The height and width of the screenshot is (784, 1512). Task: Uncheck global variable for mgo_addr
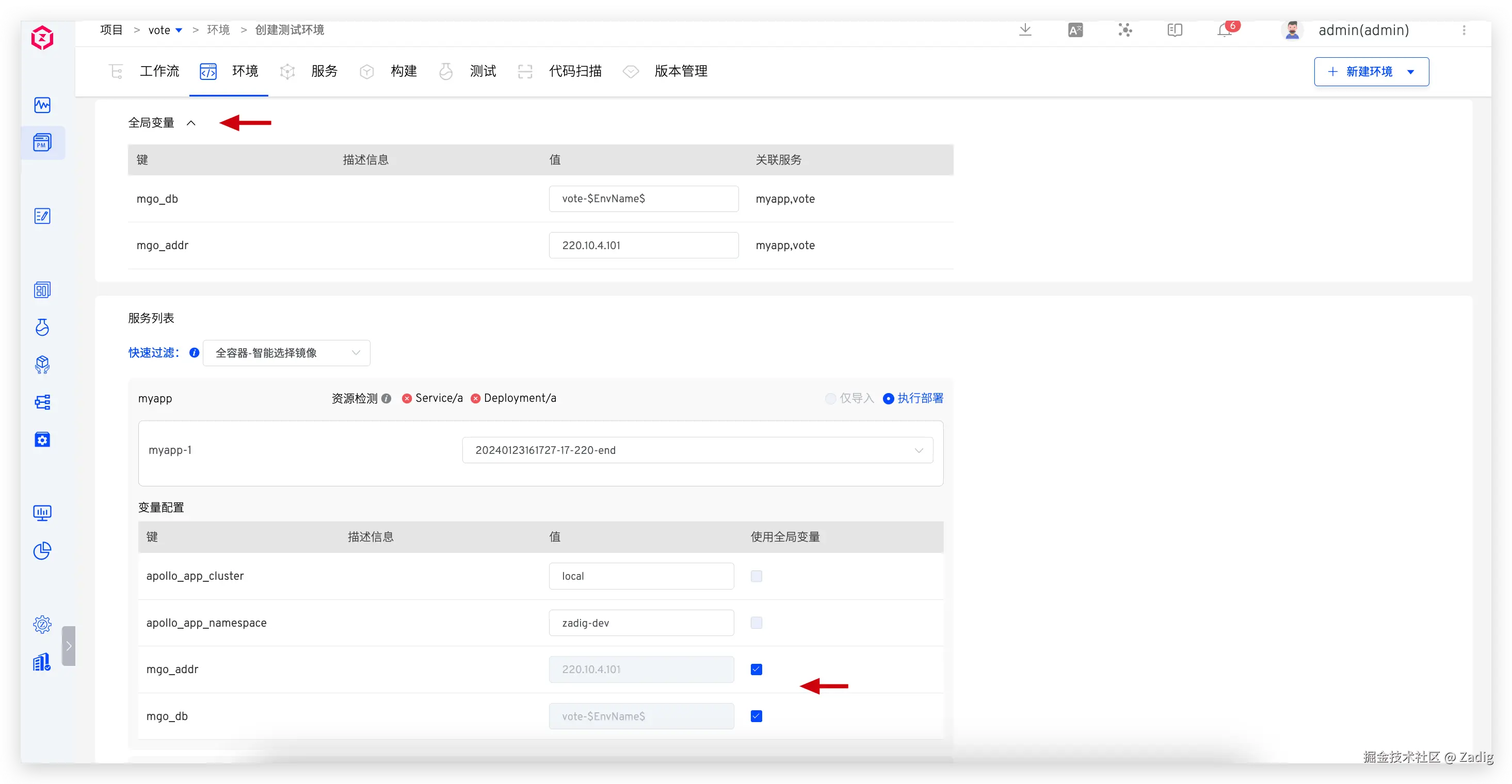(756, 669)
